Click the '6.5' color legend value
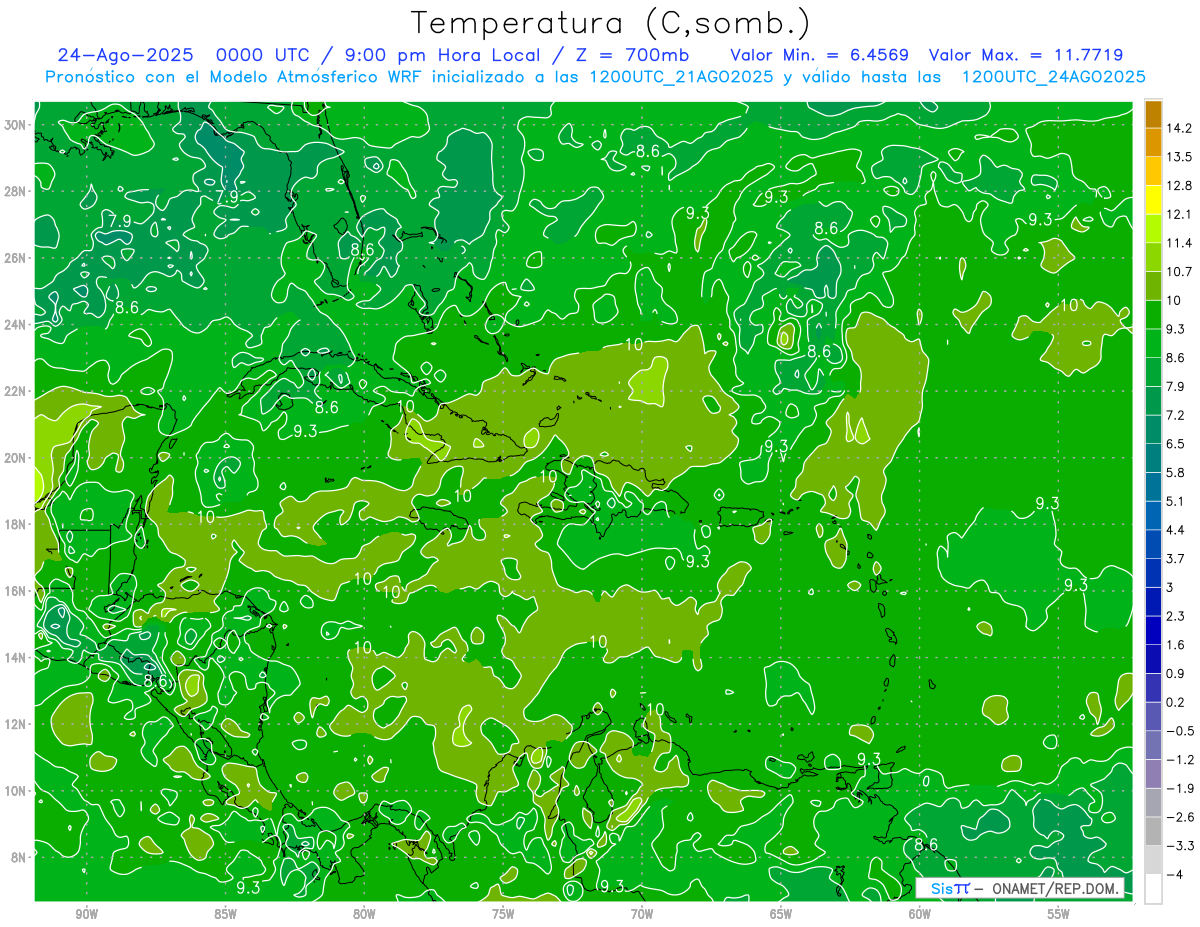 (x=1176, y=444)
